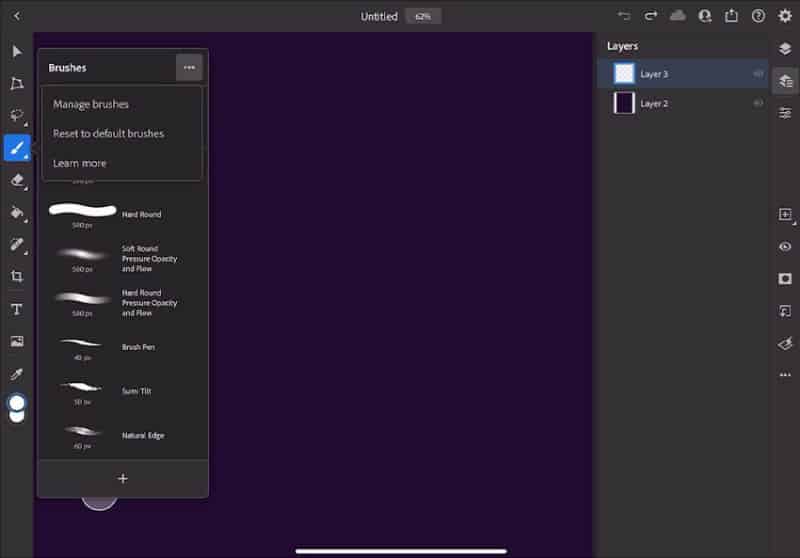Select the Paint Bucket fill tool
800x558 pixels.
click(x=17, y=212)
